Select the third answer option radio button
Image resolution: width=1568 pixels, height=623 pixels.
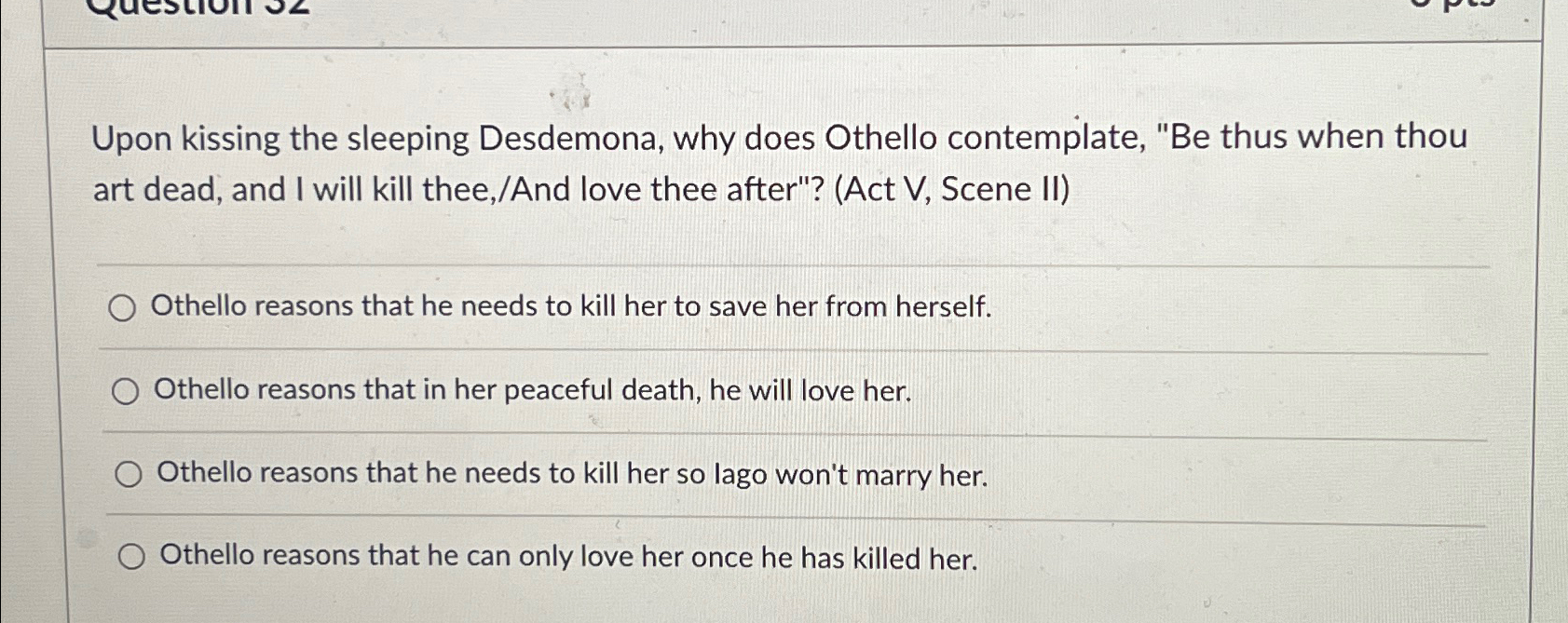(x=129, y=473)
